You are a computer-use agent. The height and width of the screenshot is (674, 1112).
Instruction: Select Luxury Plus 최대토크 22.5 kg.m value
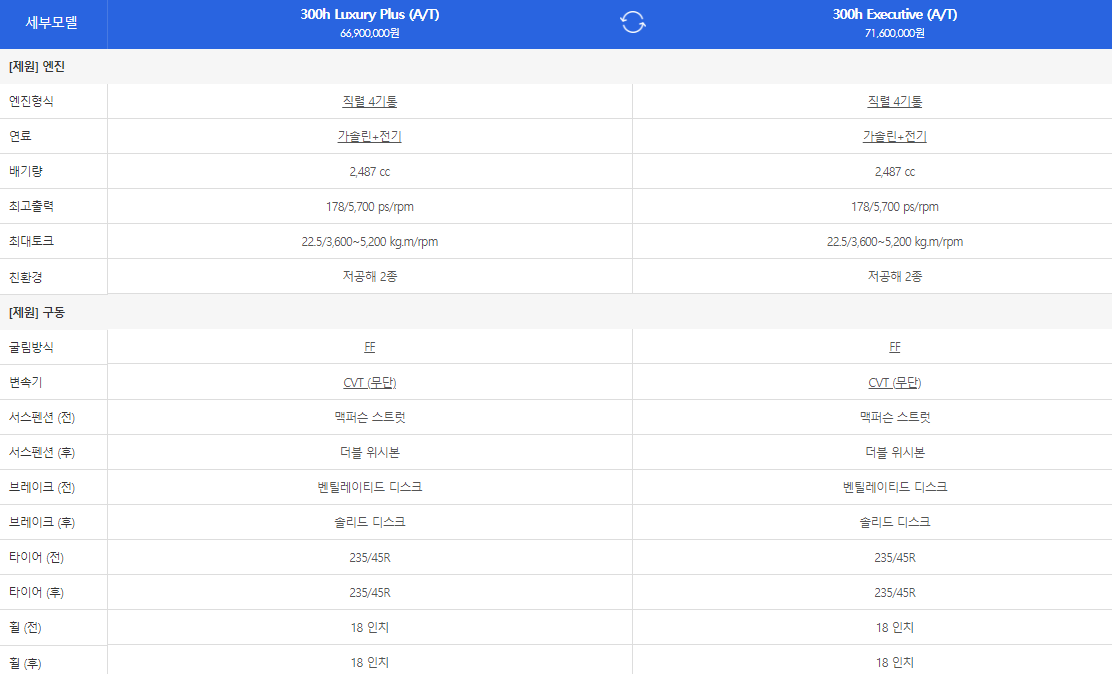tap(369, 241)
